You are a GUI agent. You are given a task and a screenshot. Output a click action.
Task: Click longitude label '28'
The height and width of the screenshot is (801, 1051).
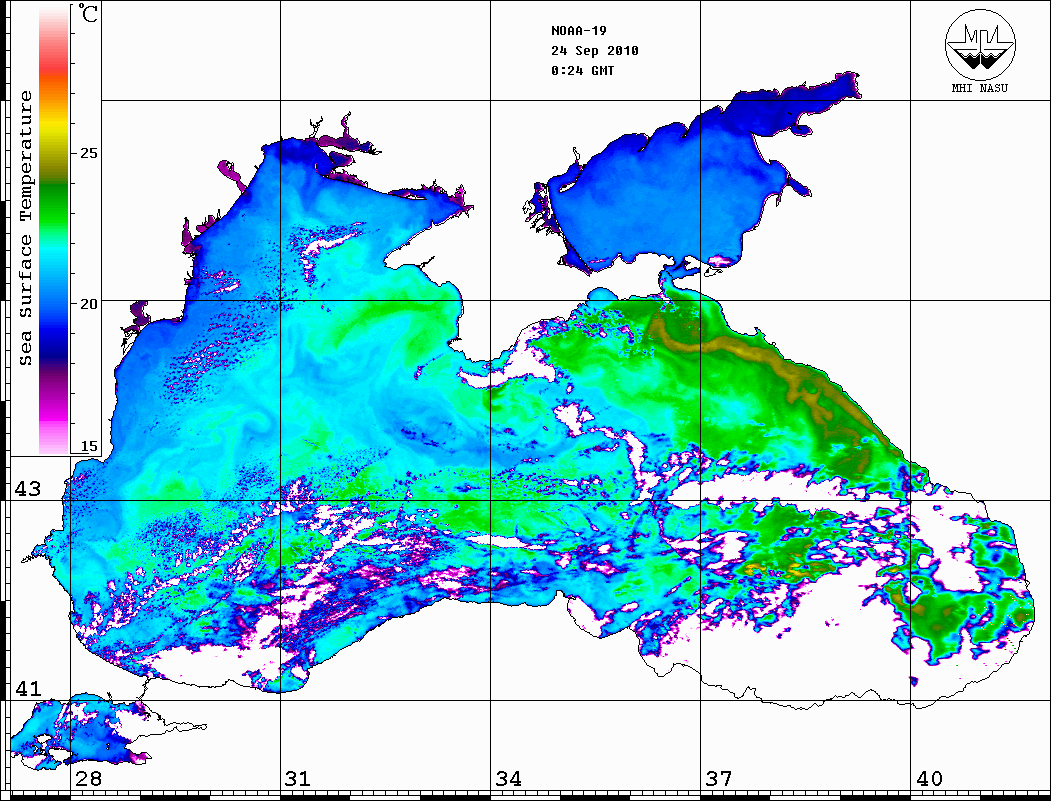point(88,778)
